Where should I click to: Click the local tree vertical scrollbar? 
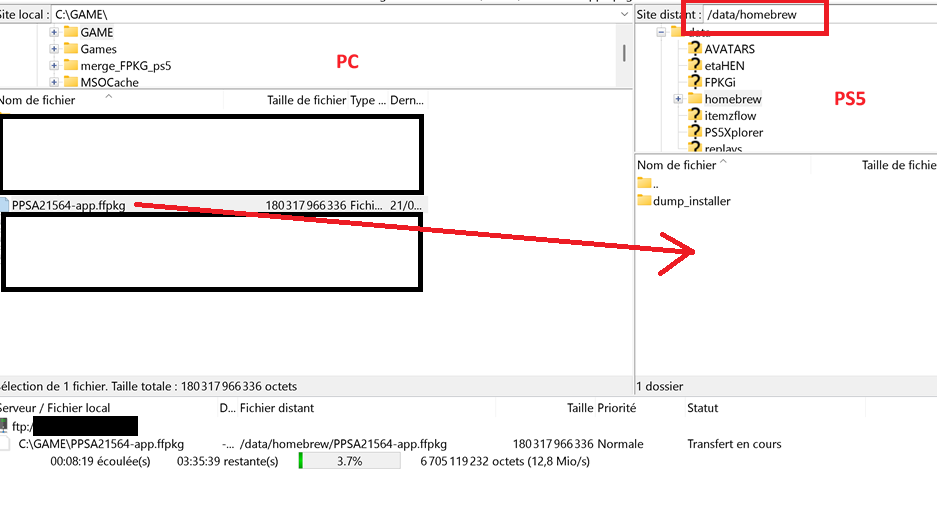pyautogui.click(x=624, y=53)
